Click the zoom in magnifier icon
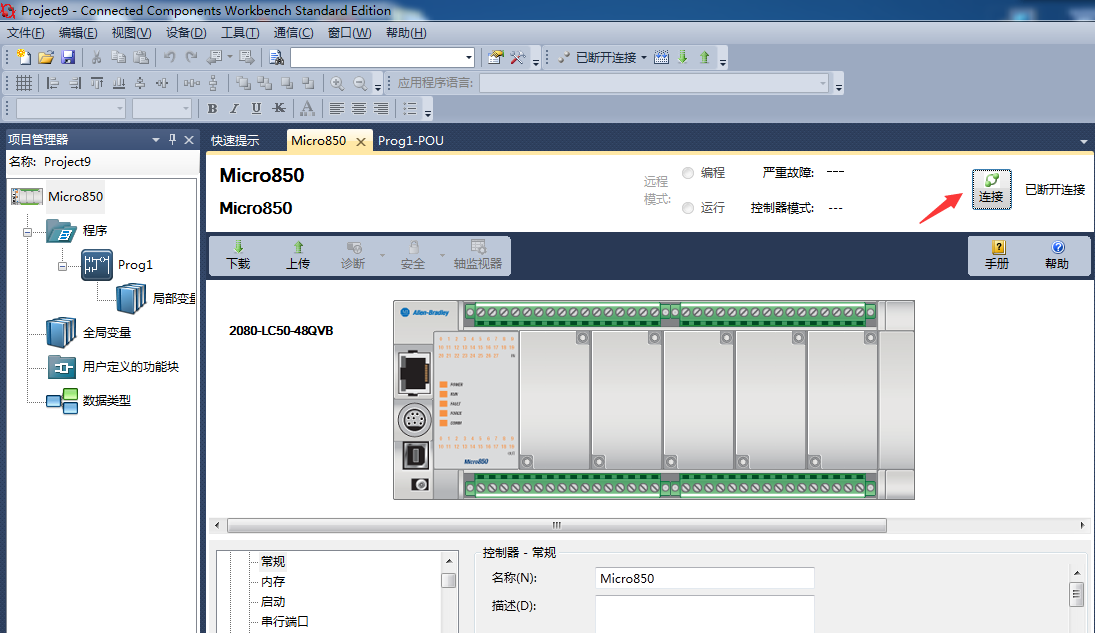The image size is (1095, 633). click(337, 83)
